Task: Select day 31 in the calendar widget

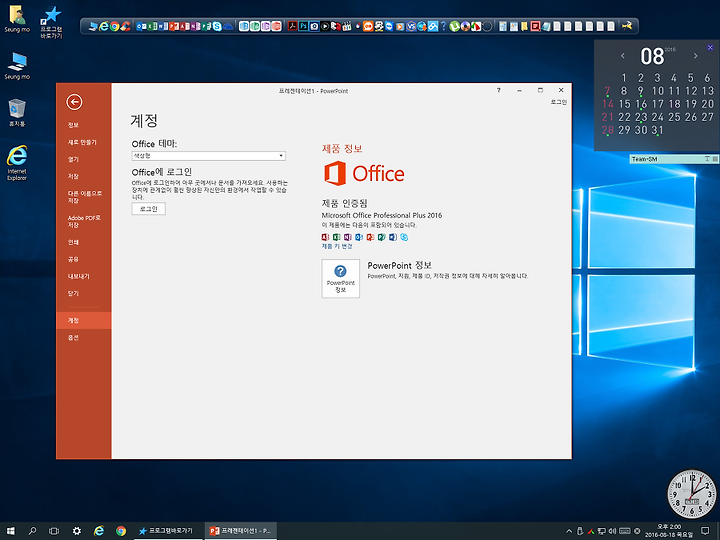Action: coord(657,130)
